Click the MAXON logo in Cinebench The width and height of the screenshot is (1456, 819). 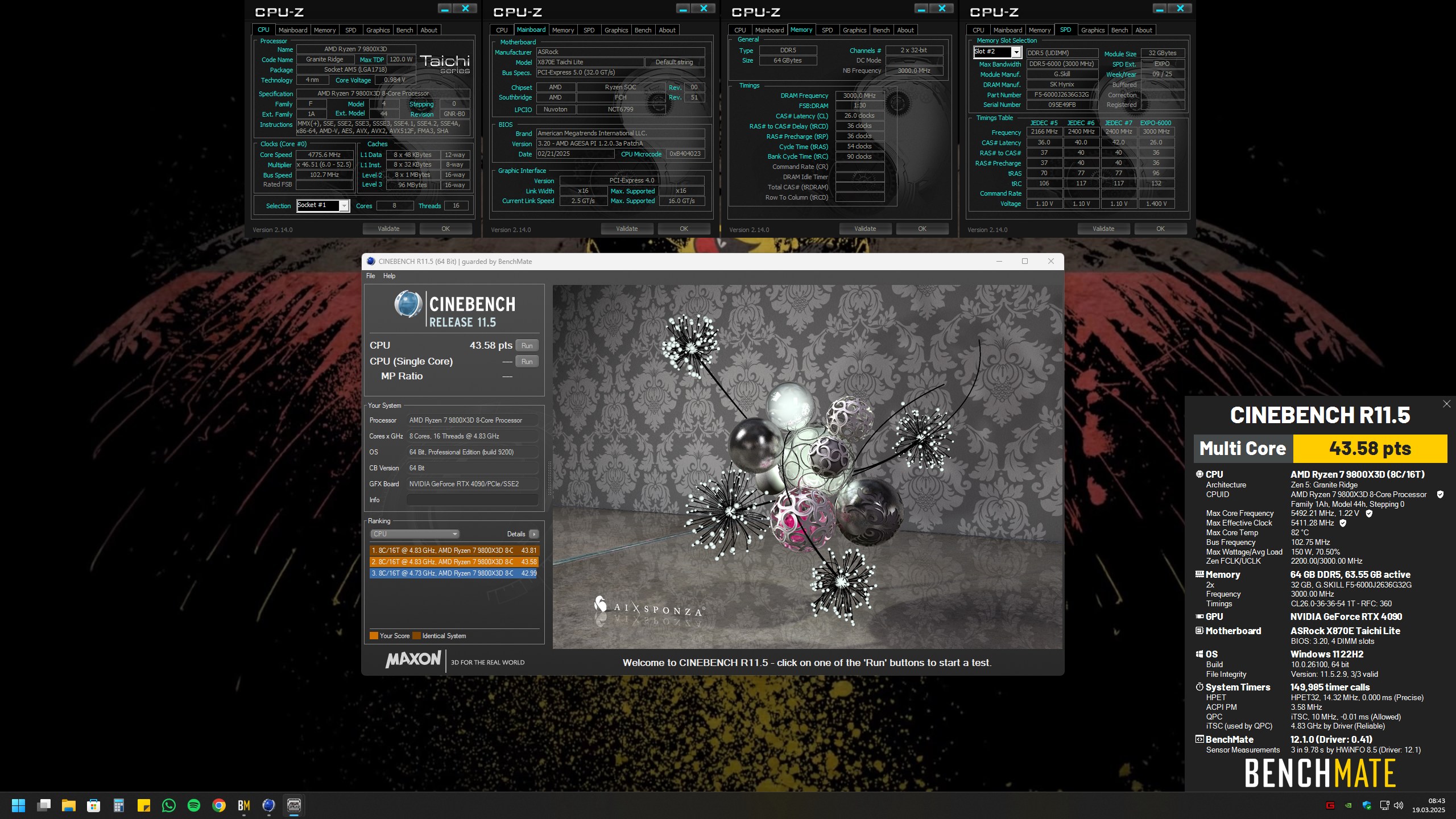413,660
